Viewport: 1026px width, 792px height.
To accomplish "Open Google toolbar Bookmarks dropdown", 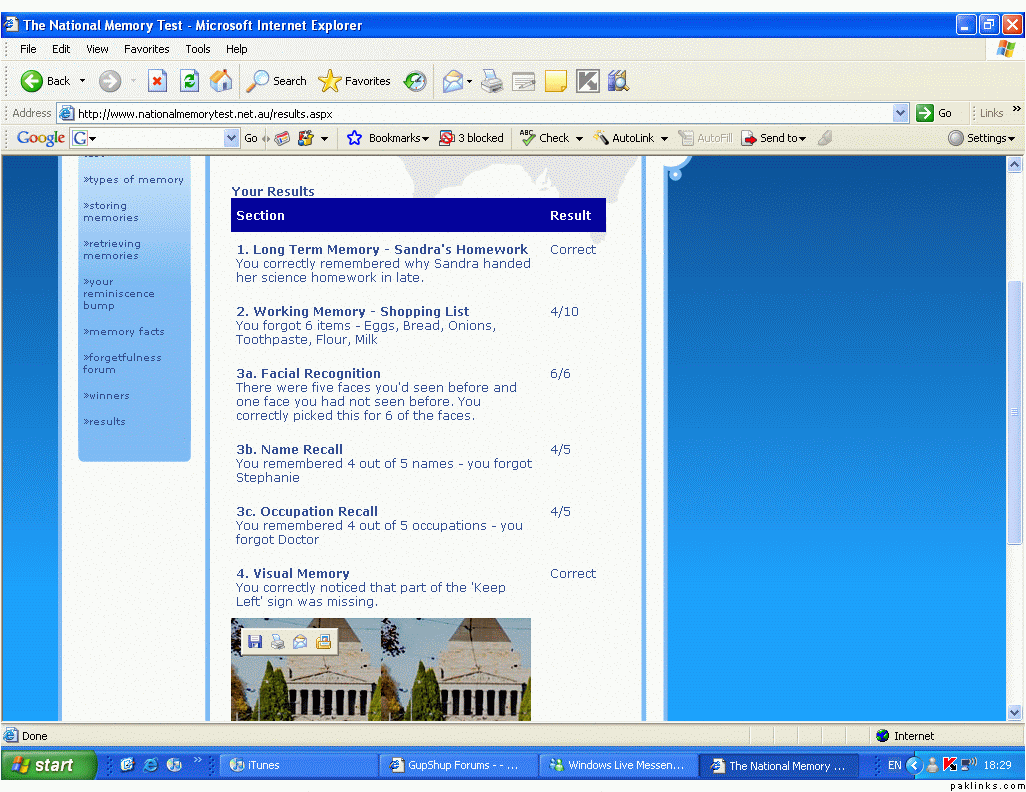I will [x=388, y=138].
